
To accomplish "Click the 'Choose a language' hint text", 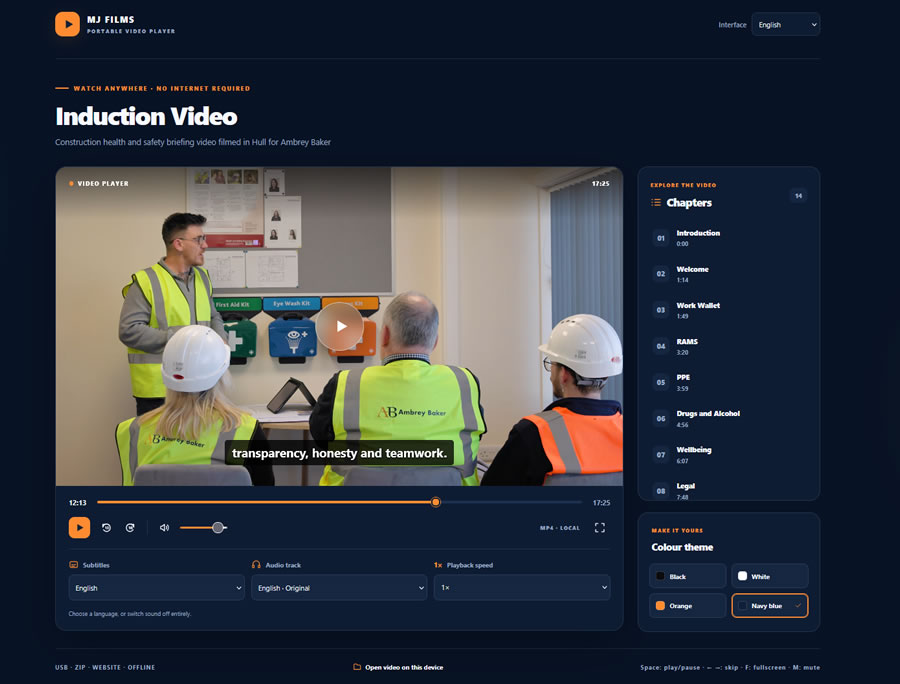I will tap(130, 613).
